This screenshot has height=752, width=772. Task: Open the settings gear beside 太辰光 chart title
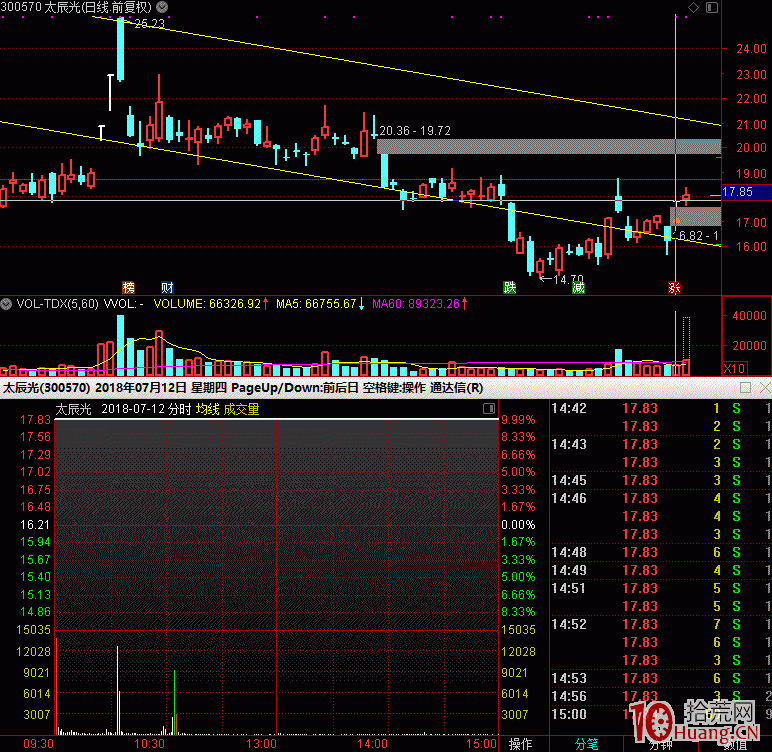pos(162,7)
